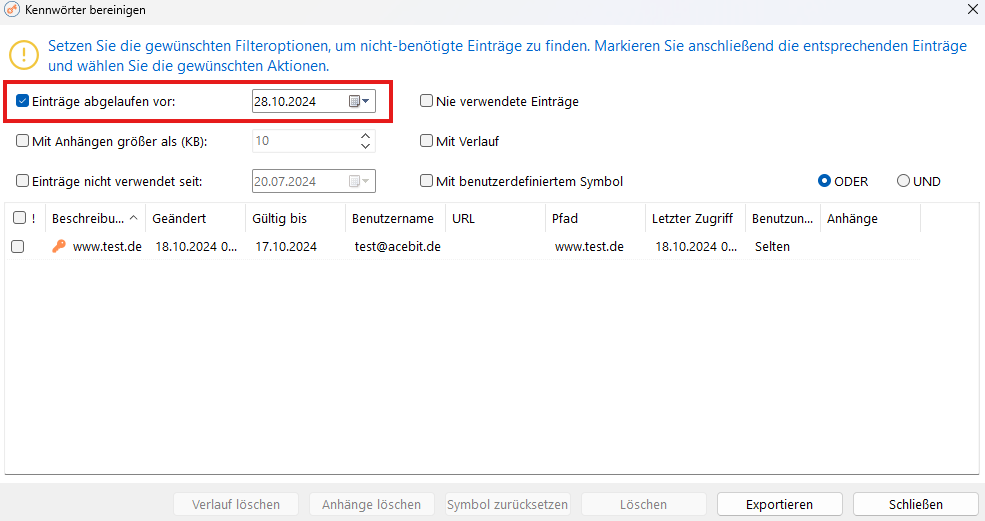The height and width of the screenshot is (521, 985).
Task: Sort by the URL column header
Action: click(x=495, y=218)
